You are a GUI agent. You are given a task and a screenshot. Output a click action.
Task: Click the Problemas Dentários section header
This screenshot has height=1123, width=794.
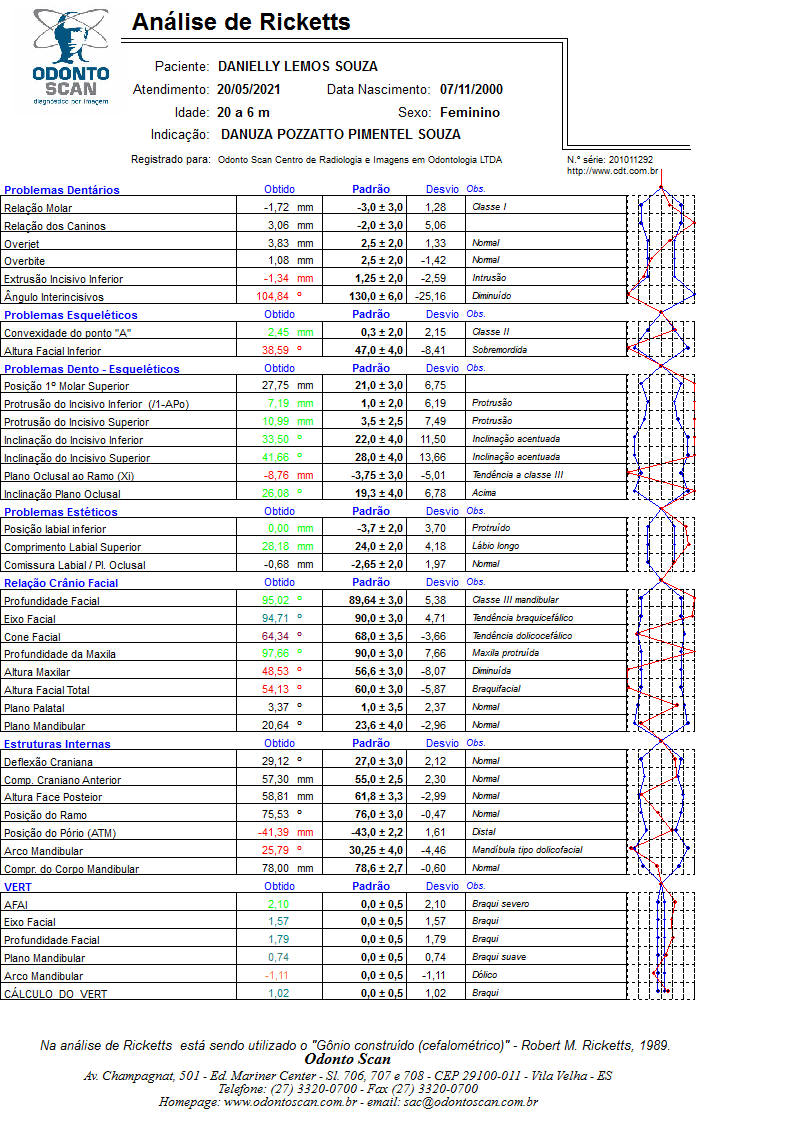62,190
